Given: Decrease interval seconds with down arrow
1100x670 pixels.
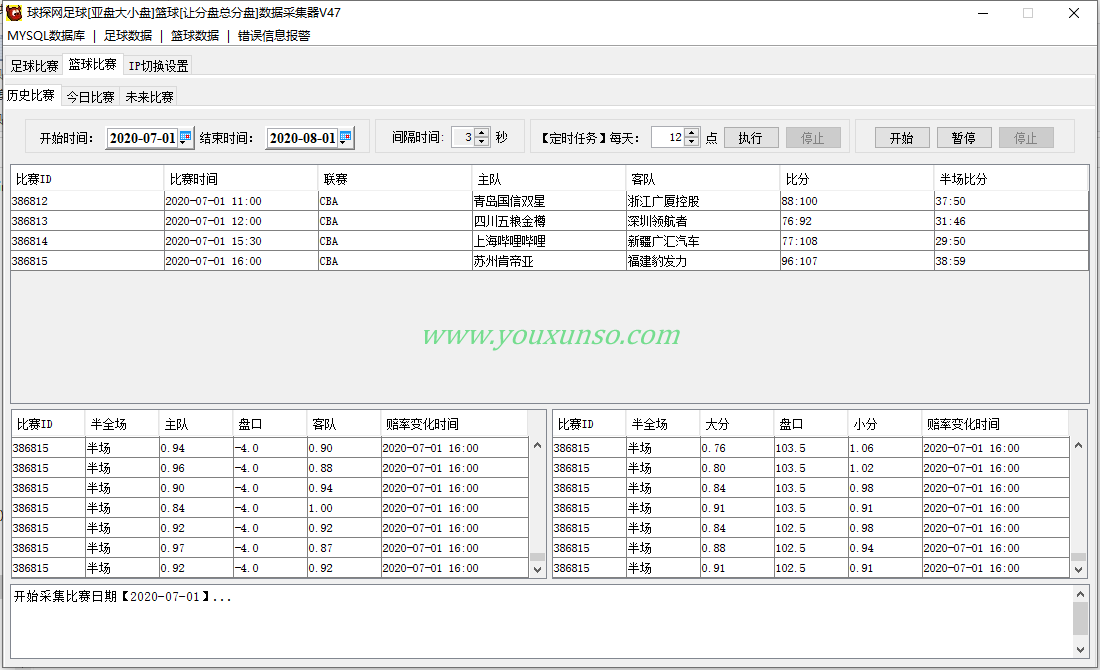Looking at the screenshot, I should click(x=482, y=142).
